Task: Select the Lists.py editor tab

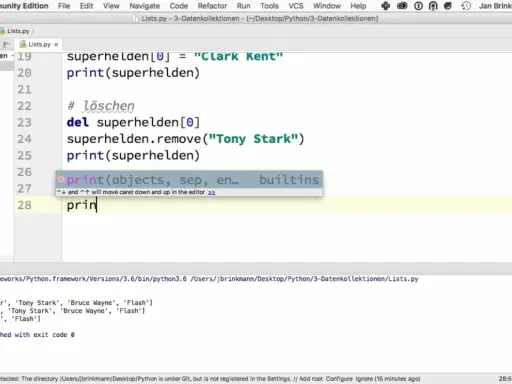Action: point(39,44)
